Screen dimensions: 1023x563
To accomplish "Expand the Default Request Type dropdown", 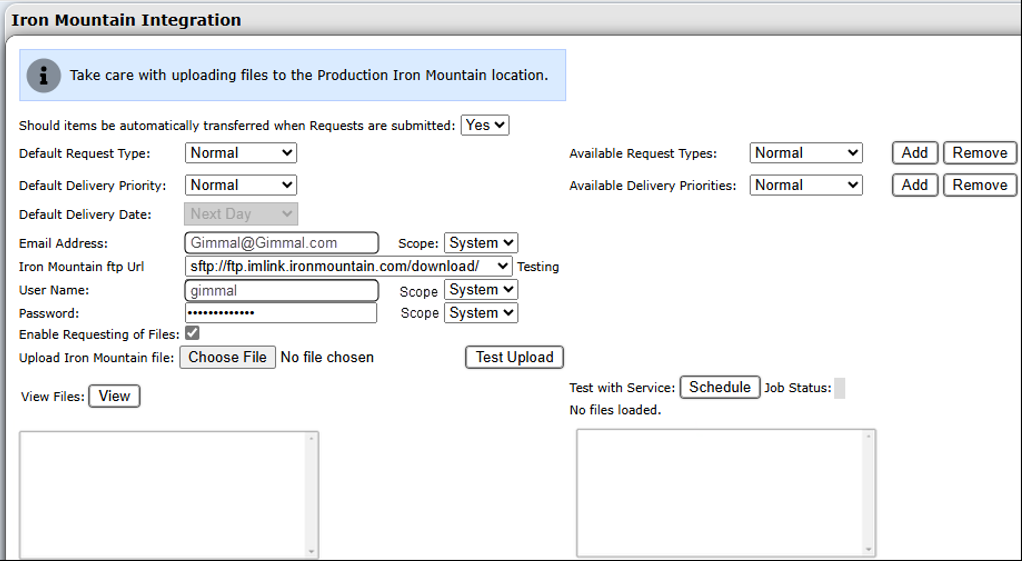I will coord(241,153).
